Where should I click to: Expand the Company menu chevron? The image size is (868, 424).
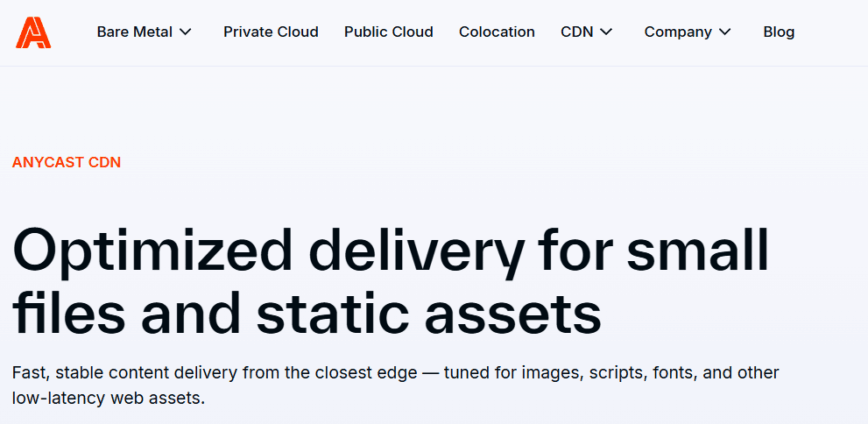click(x=725, y=32)
